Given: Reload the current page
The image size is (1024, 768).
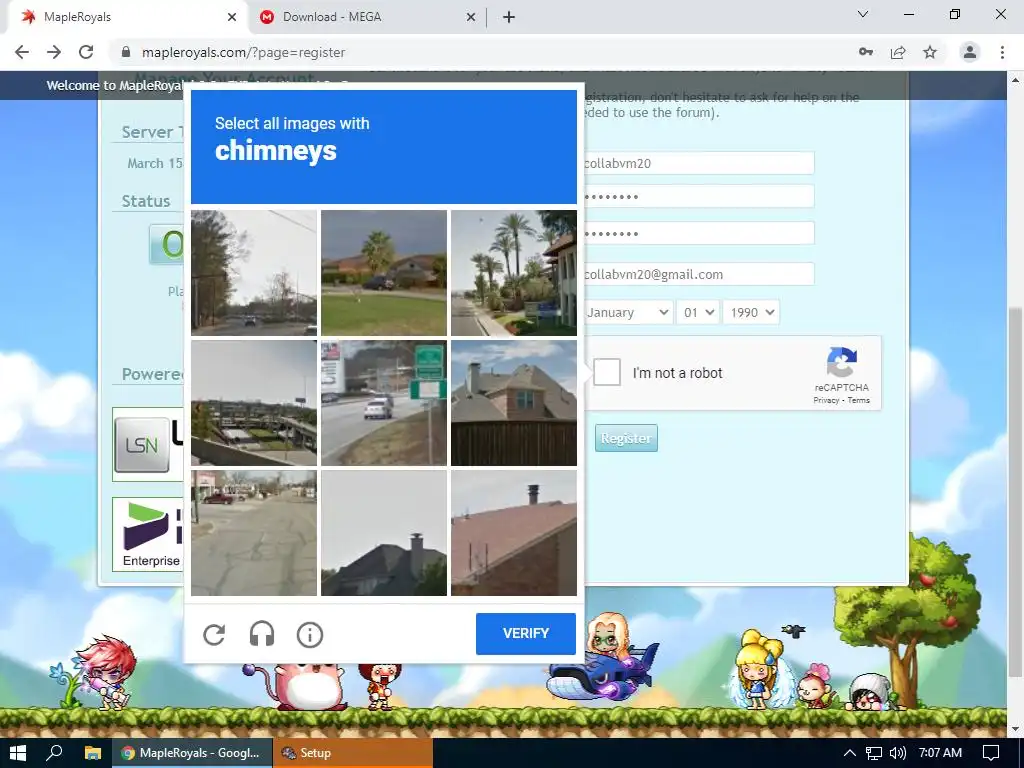Looking at the screenshot, I should point(86,52).
